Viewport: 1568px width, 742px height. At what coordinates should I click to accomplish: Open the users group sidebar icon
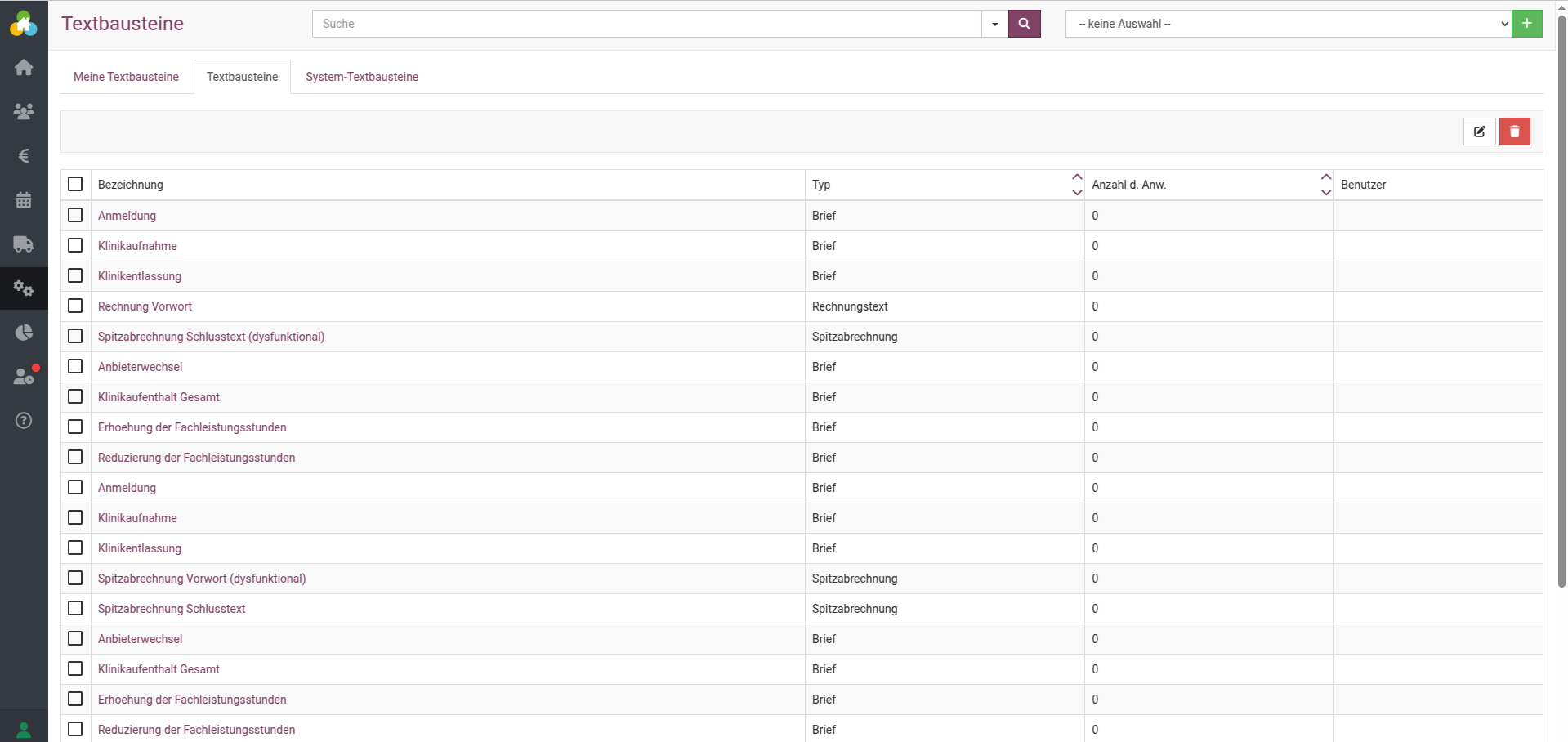point(24,112)
